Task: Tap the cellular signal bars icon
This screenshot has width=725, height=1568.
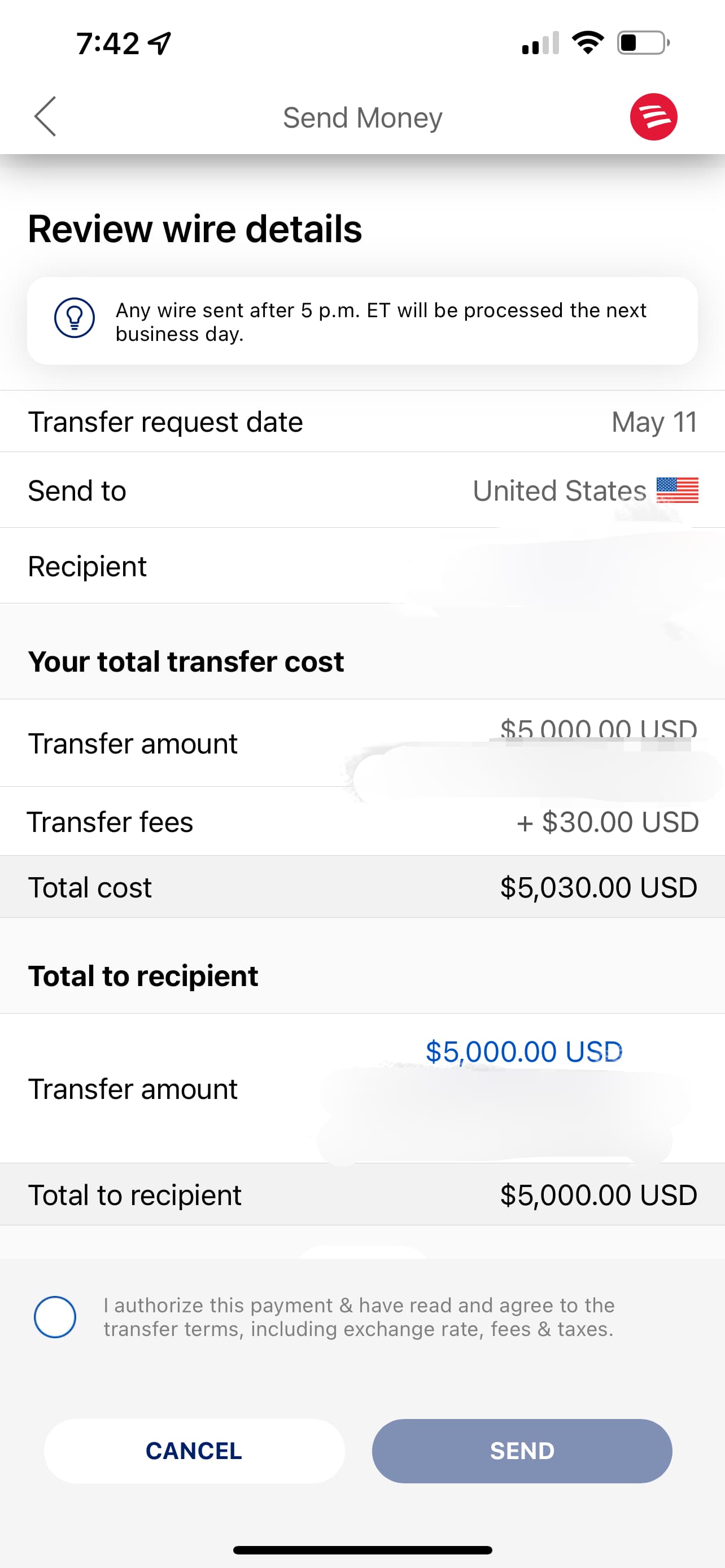Action: pyautogui.click(x=540, y=43)
